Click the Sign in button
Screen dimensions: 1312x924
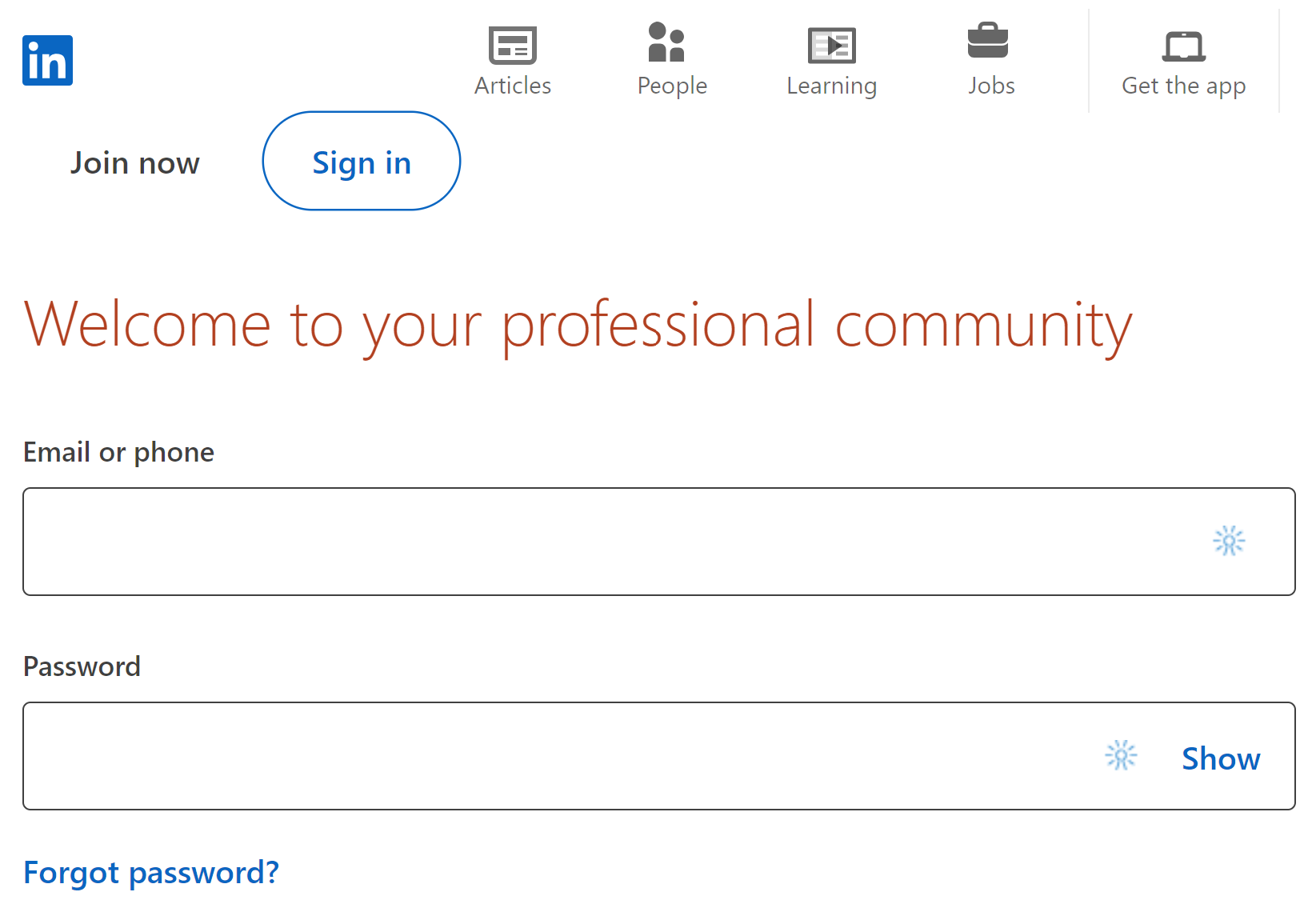click(x=361, y=161)
